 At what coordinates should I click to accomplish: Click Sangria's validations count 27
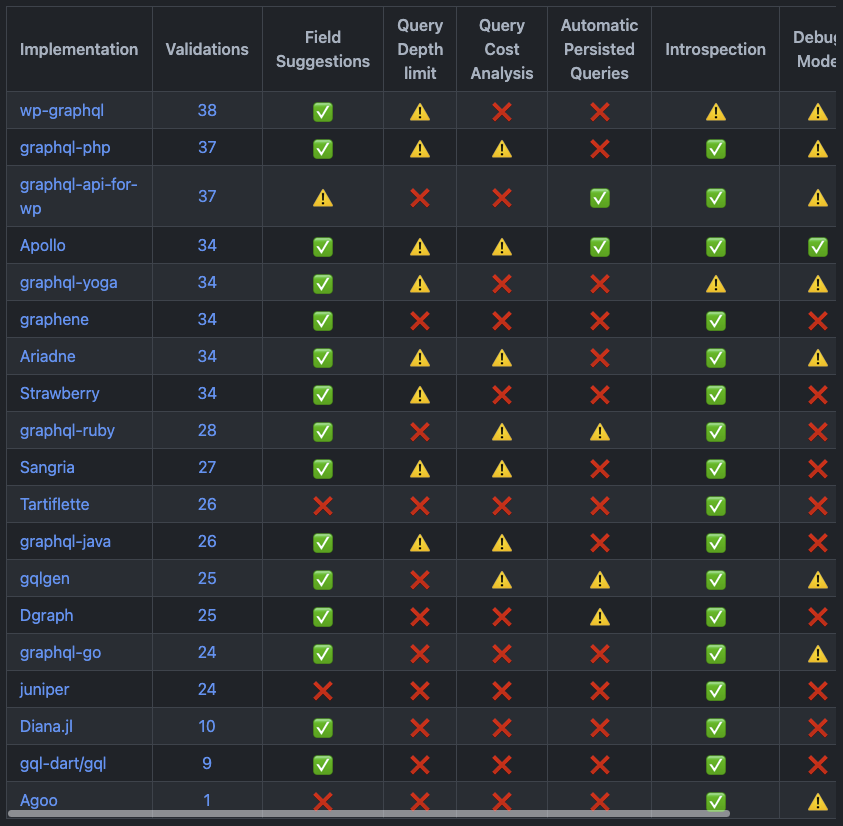click(x=207, y=468)
